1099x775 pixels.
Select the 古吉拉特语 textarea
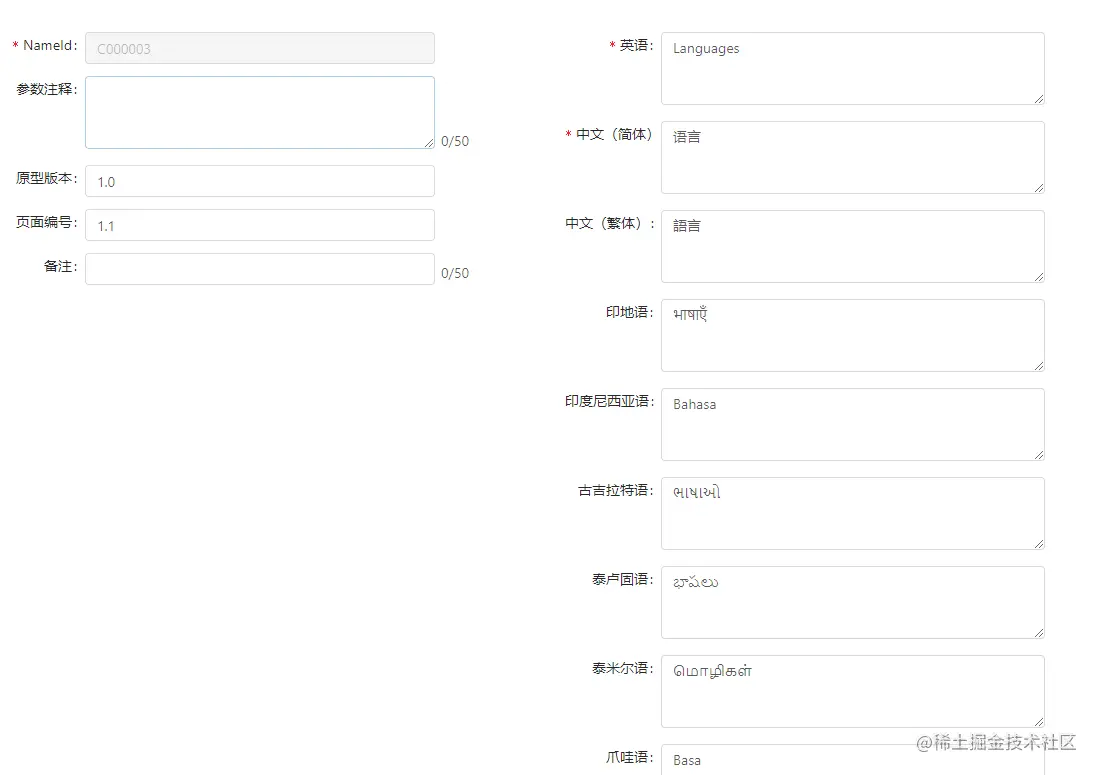pyautogui.click(x=852, y=513)
